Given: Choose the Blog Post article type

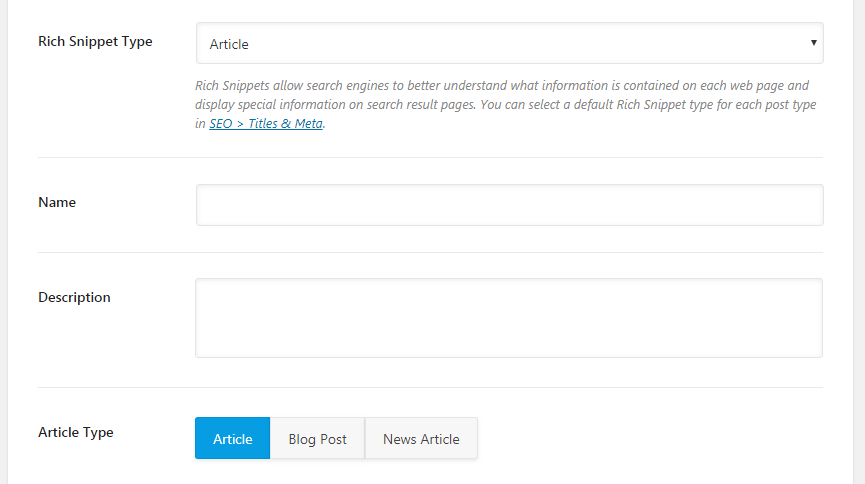Looking at the screenshot, I should pyautogui.click(x=317, y=438).
